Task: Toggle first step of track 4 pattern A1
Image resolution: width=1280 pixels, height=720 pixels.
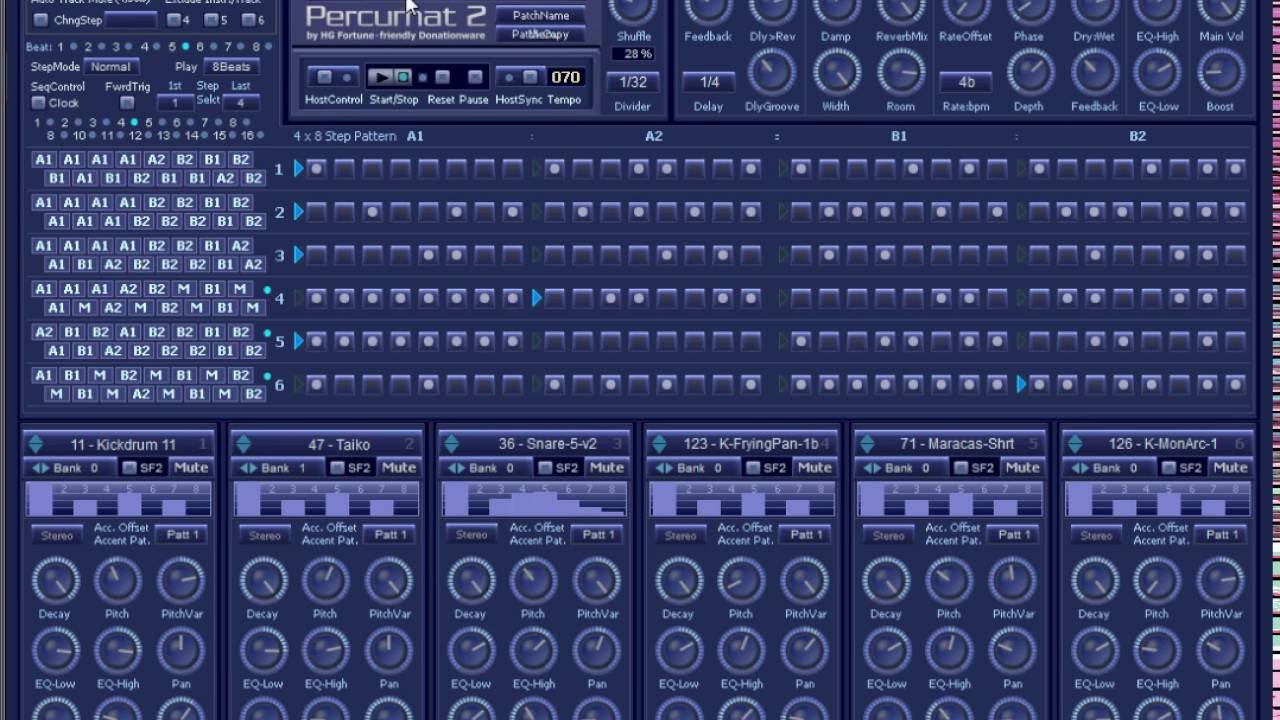Action: pyautogui.click(x=316, y=298)
